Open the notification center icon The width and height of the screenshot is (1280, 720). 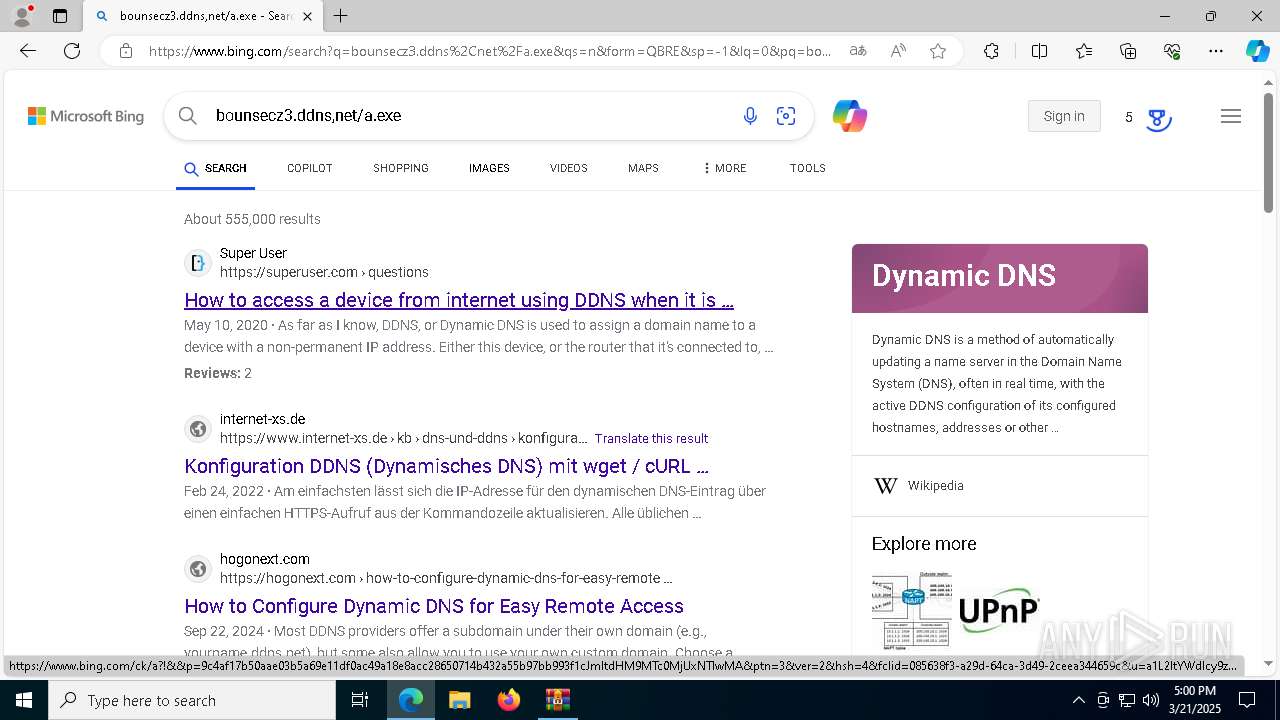click(1247, 700)
